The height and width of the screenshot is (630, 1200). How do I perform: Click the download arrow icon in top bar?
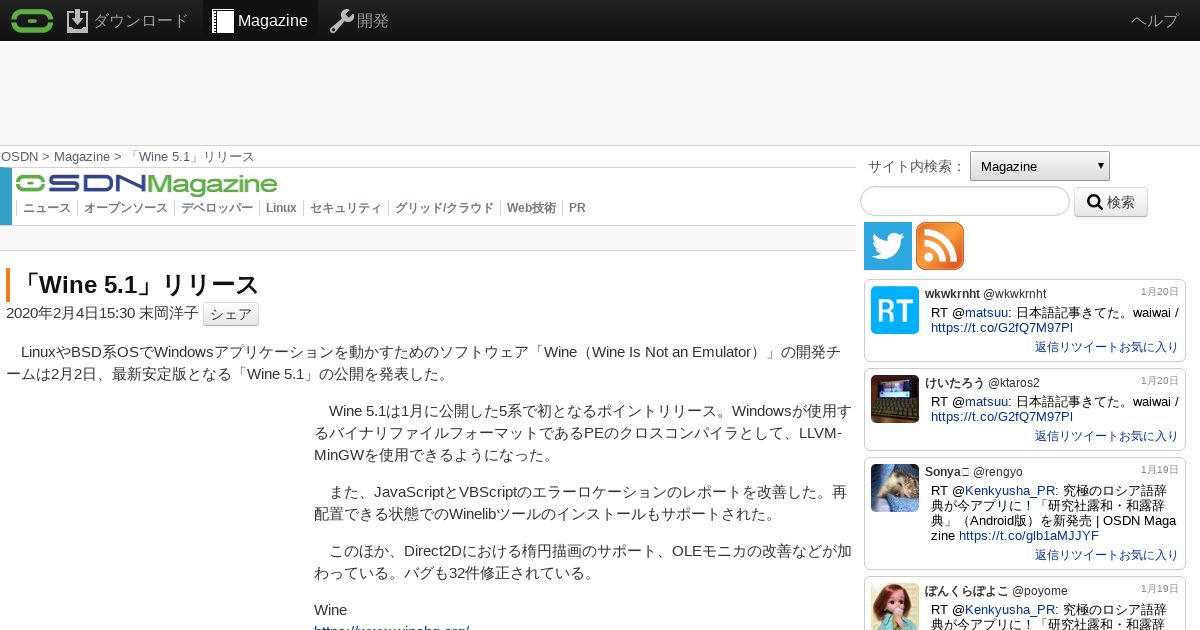[78, 20]
